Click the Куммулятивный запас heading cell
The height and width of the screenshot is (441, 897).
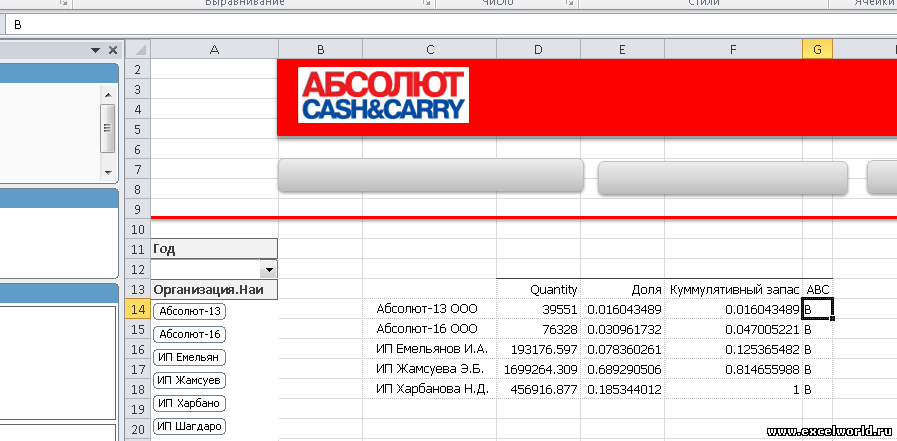(733, 289)
